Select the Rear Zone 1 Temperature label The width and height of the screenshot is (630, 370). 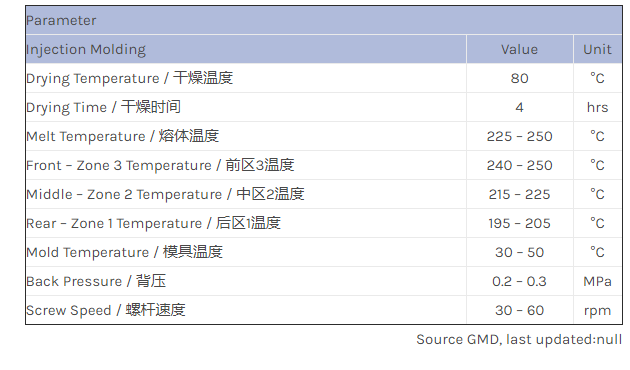pos(153,223)
